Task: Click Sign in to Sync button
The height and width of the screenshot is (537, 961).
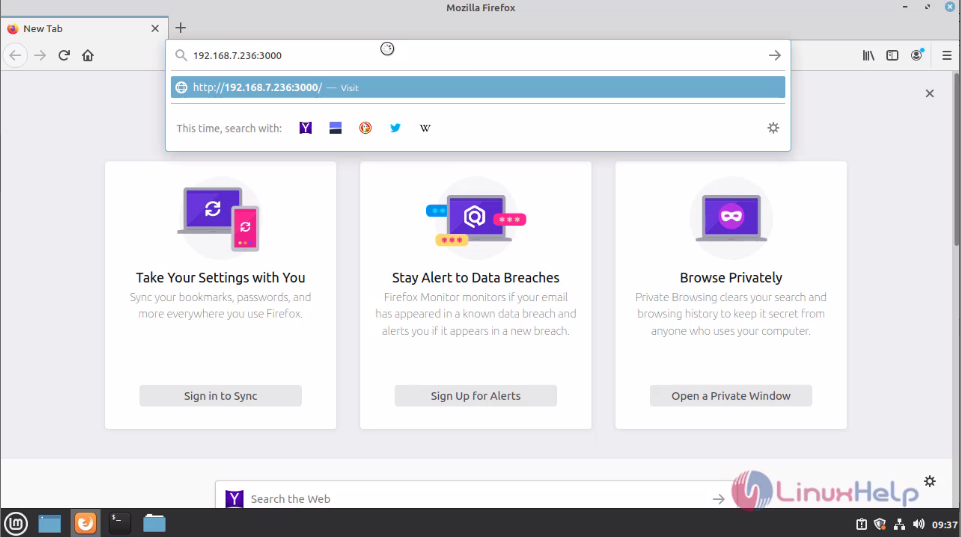Action: click(x=221, y=395)
